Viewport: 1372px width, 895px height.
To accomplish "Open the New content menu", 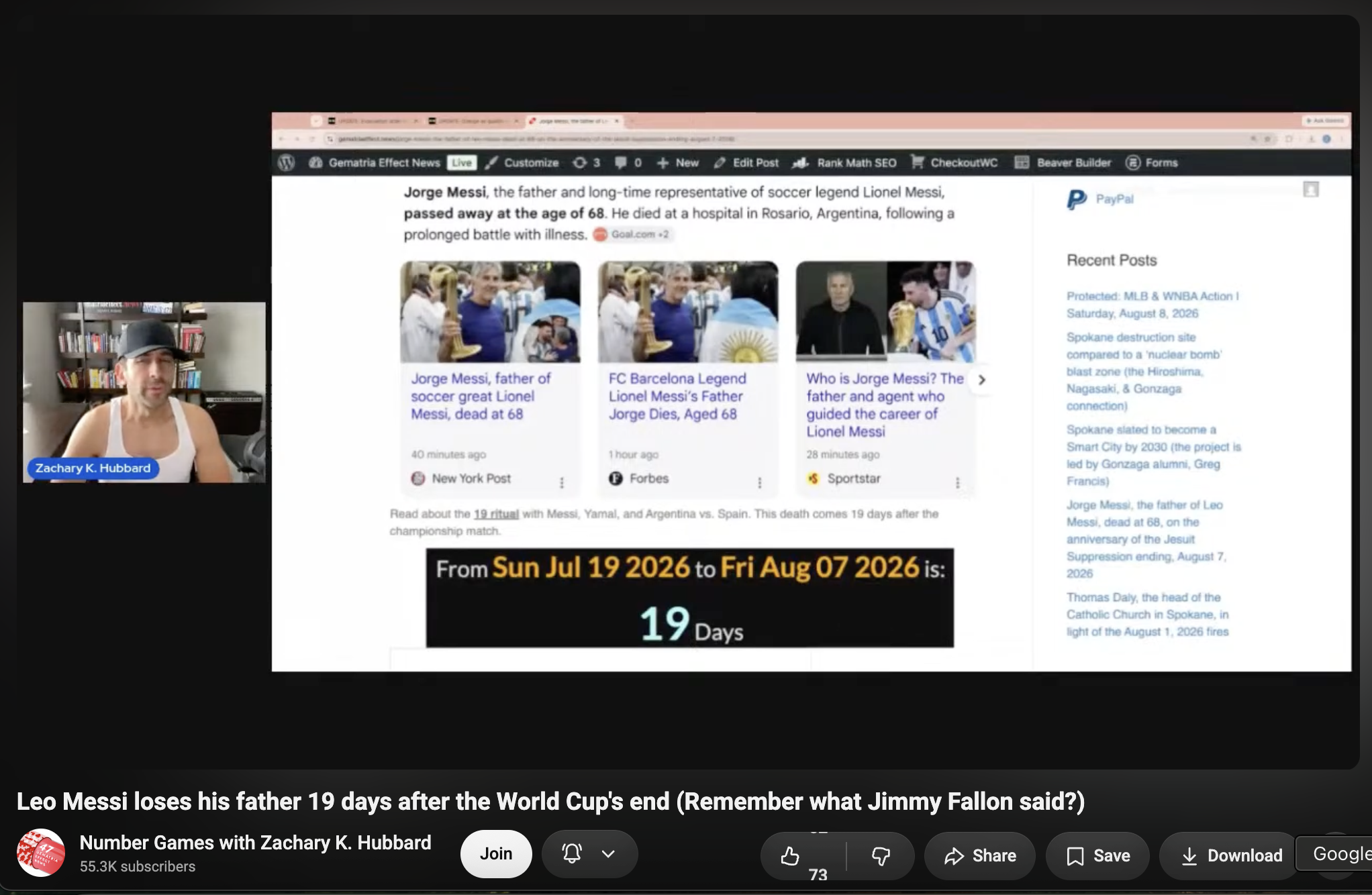I will coord(678,162).
